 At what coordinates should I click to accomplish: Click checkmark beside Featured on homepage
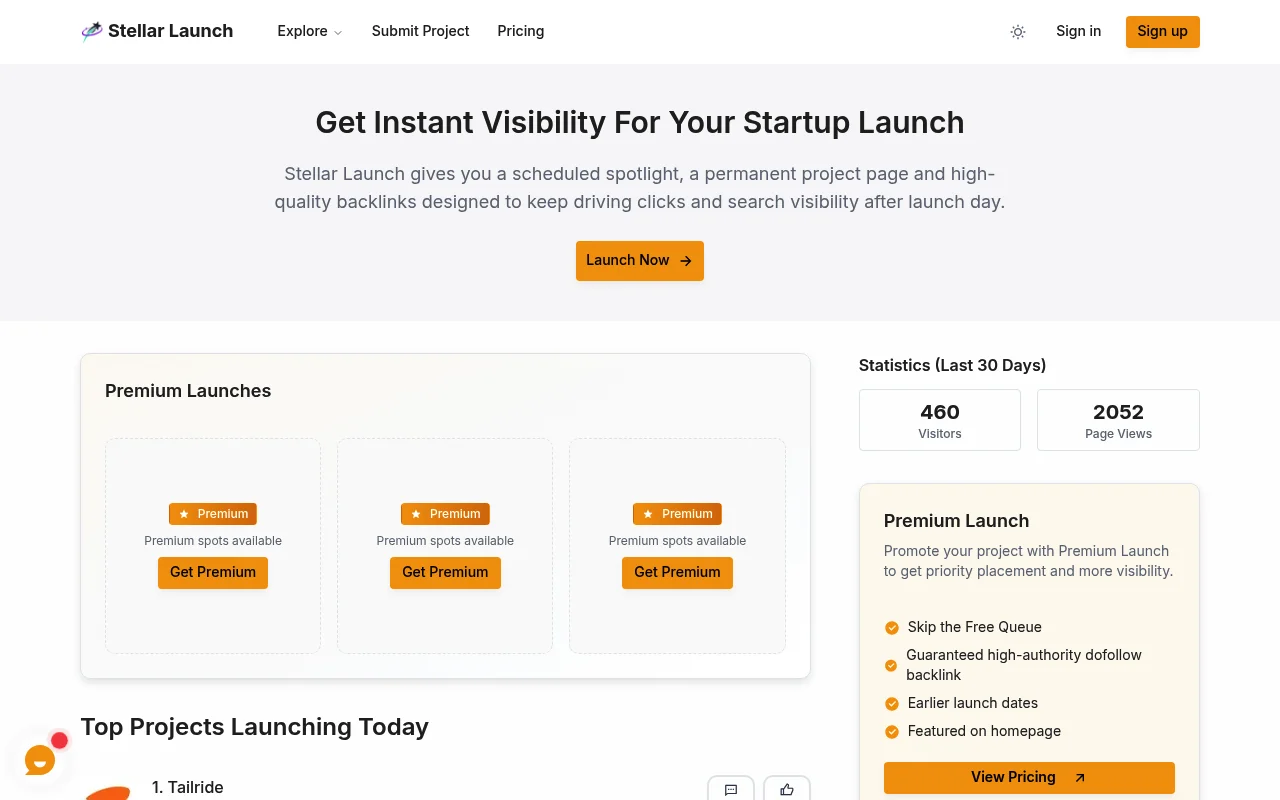(891, 731)
